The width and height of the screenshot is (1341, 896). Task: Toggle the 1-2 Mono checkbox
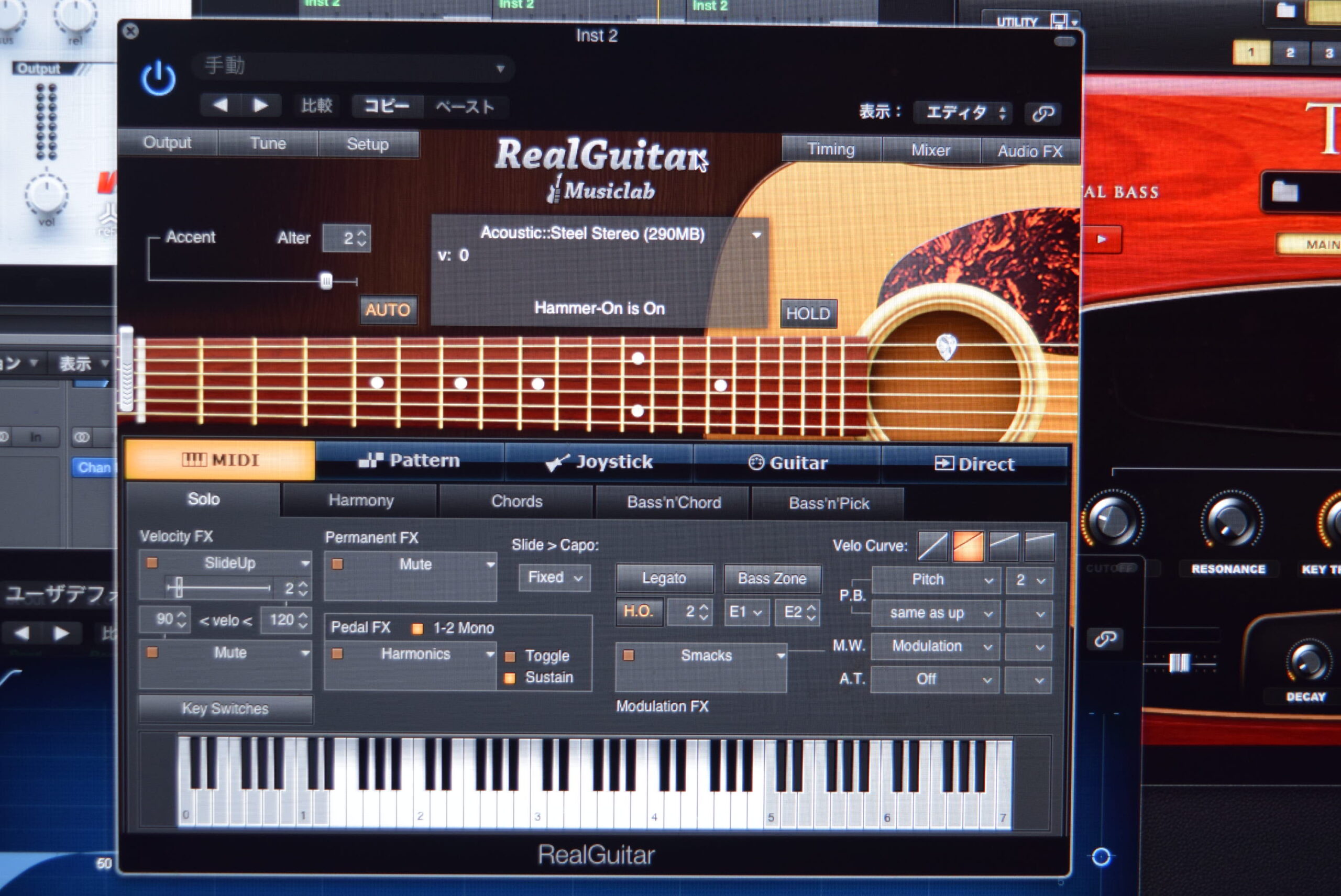coord(417,628)
